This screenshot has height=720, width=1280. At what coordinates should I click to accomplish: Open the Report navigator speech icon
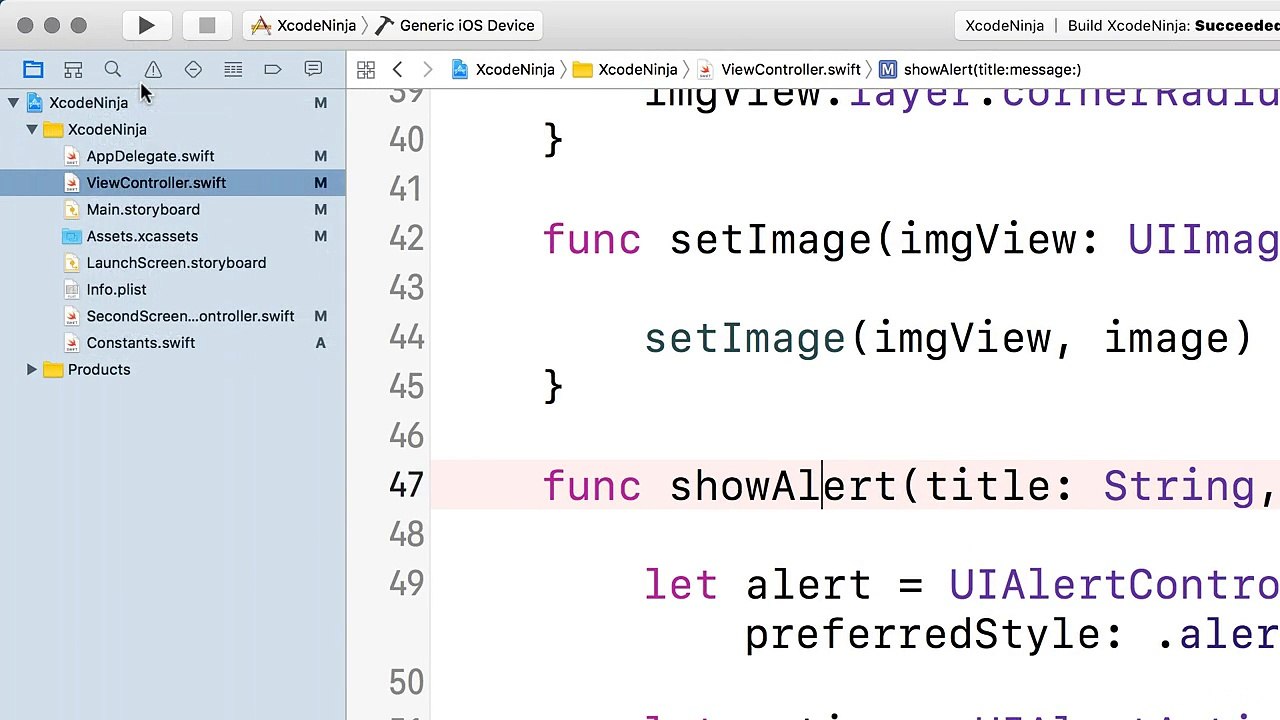(x=313, y=69)
